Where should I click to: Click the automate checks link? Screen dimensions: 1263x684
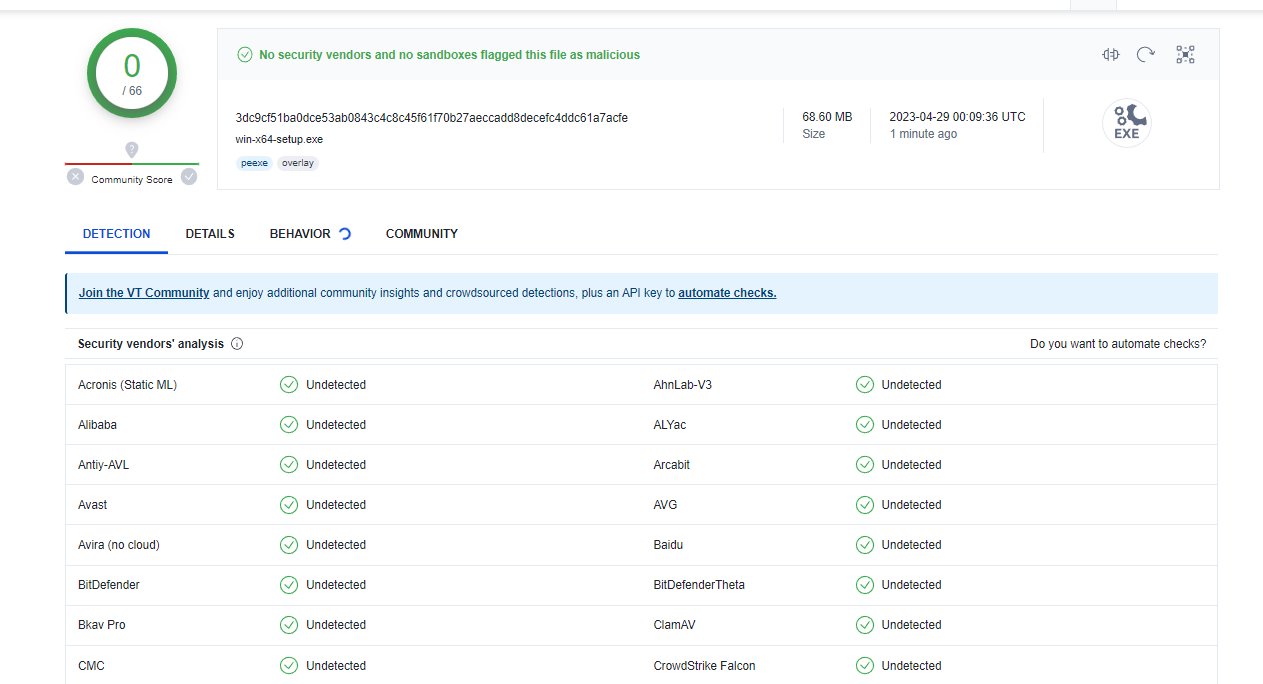(x=727, y=293)
